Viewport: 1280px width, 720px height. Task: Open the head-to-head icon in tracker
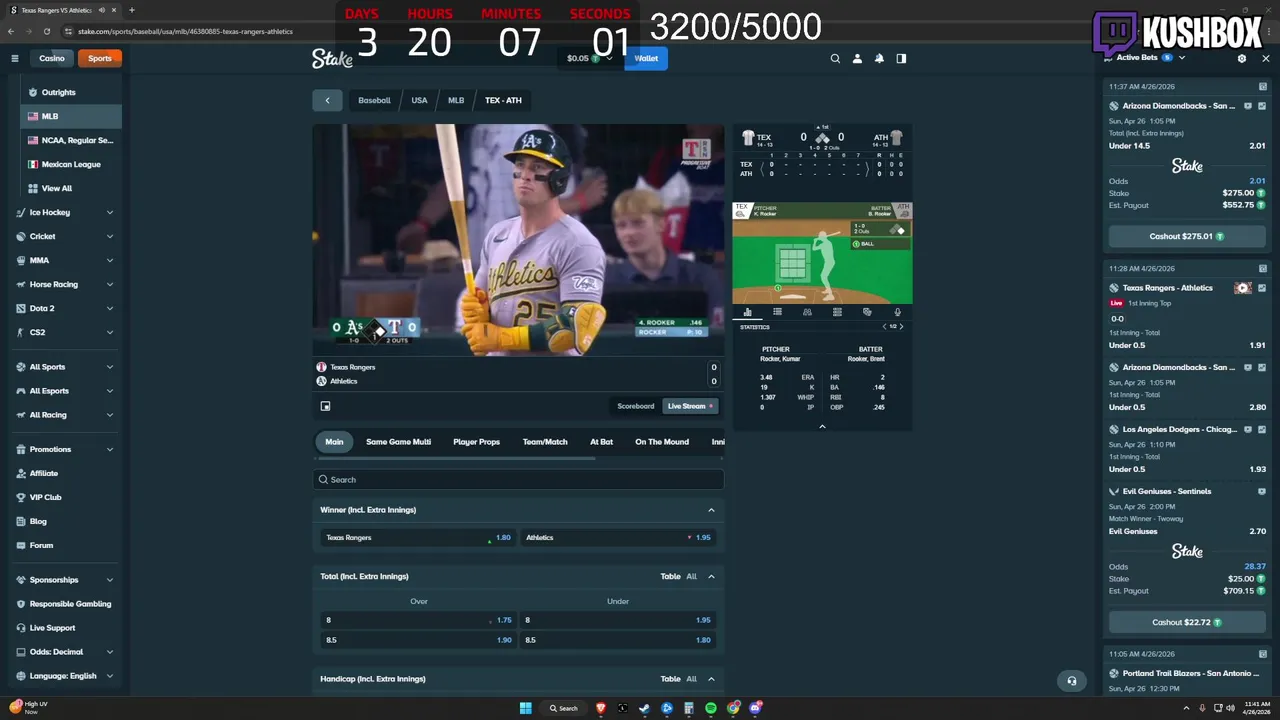point(867,312)
